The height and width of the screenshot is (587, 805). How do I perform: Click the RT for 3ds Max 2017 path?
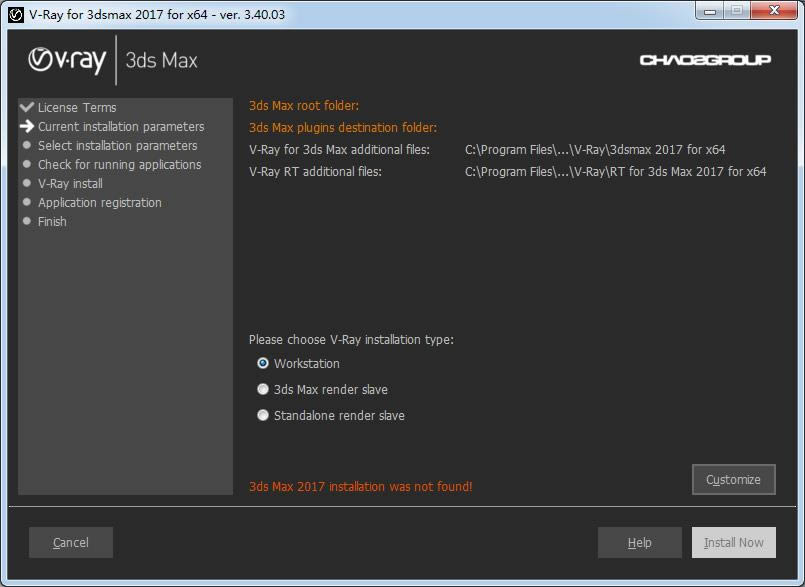click(616, 172)
